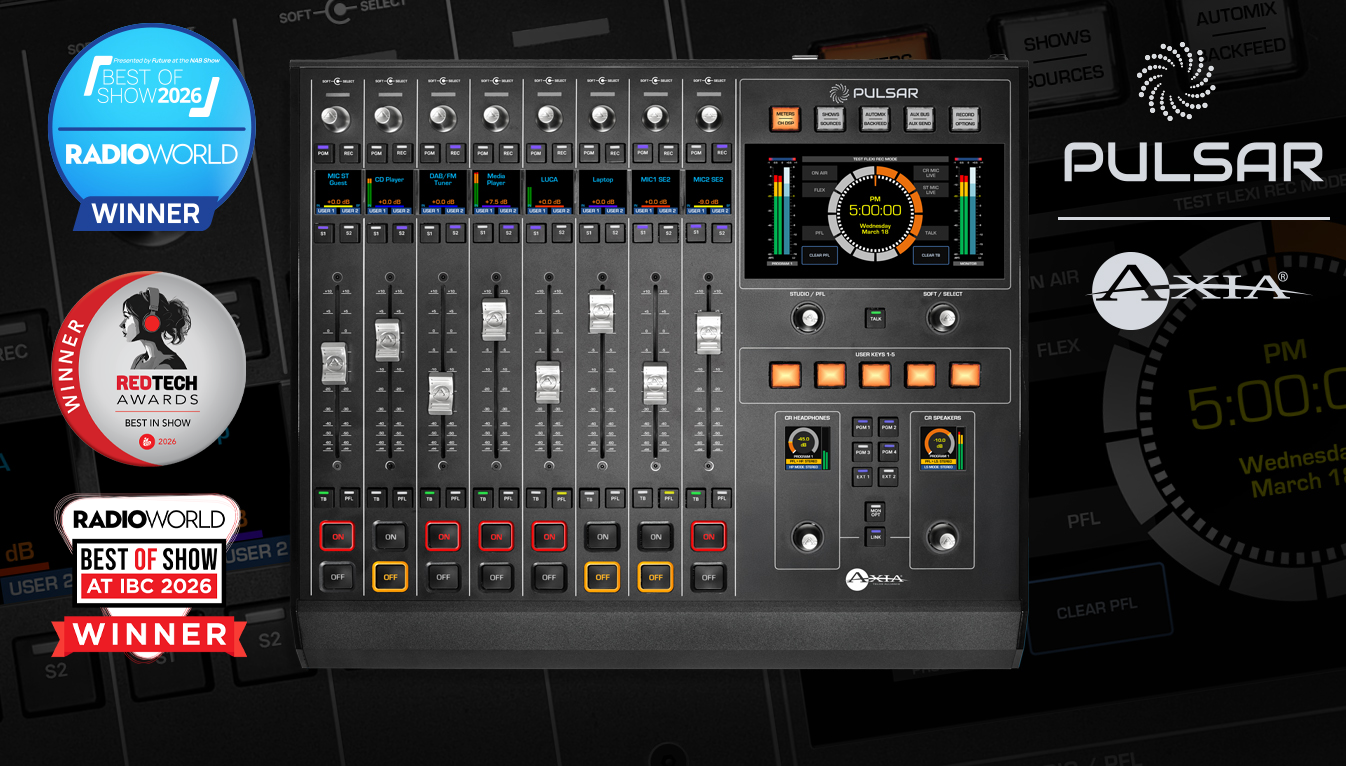1346x766 pixels.
Task: Click the Automix / Backfeed button
Action: [875, 119]
